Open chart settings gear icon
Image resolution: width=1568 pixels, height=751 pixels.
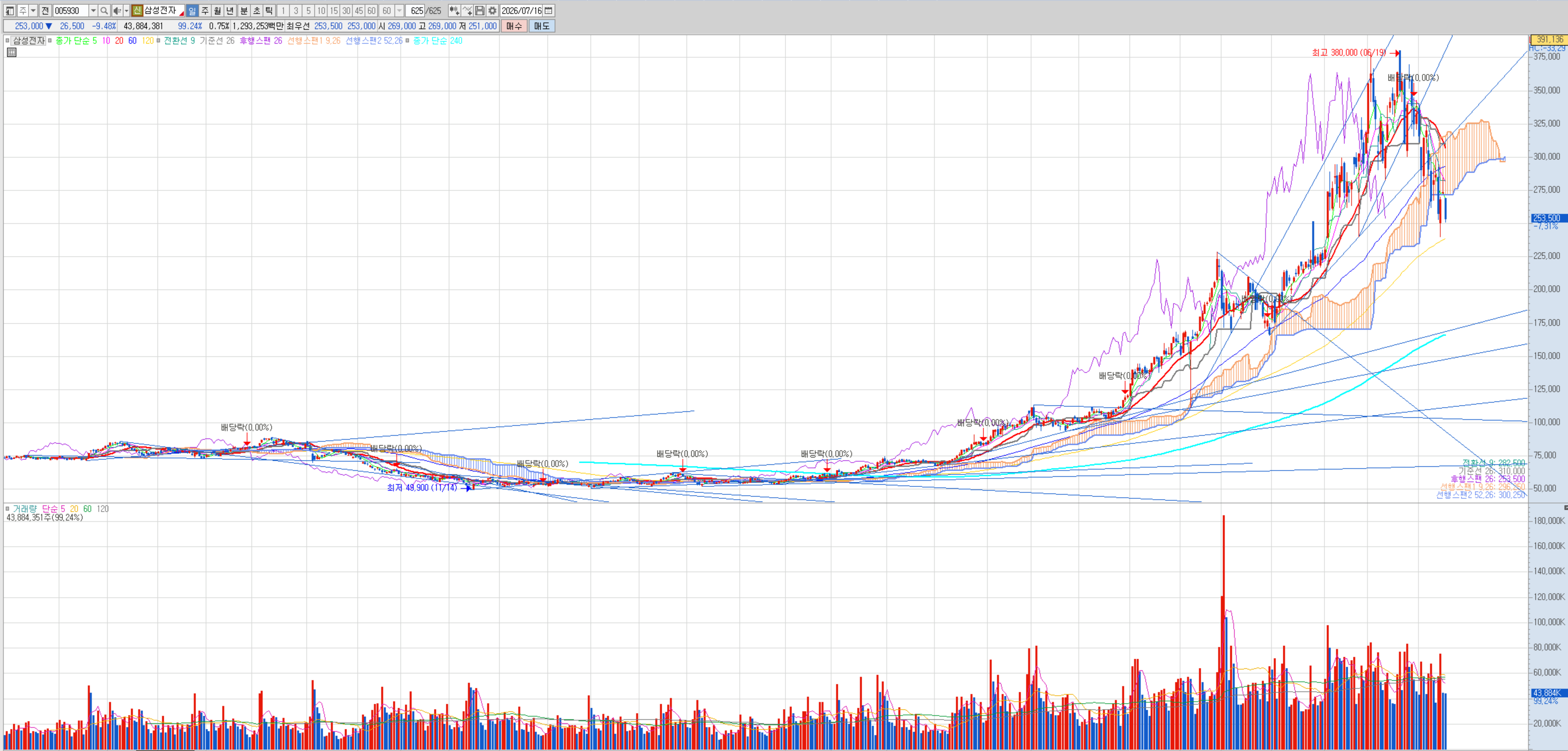493,11
